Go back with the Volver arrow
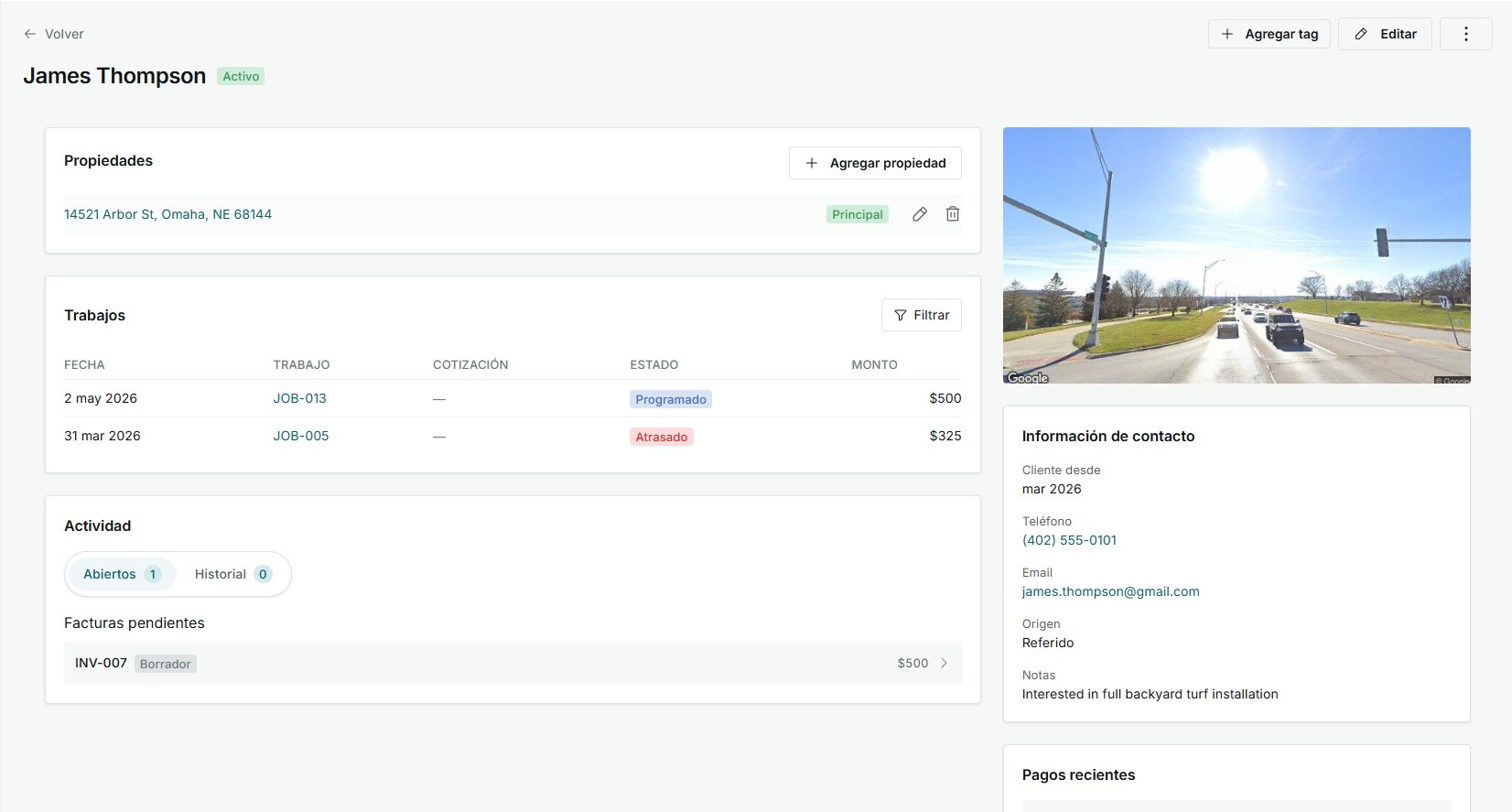 tap(53, 34)
